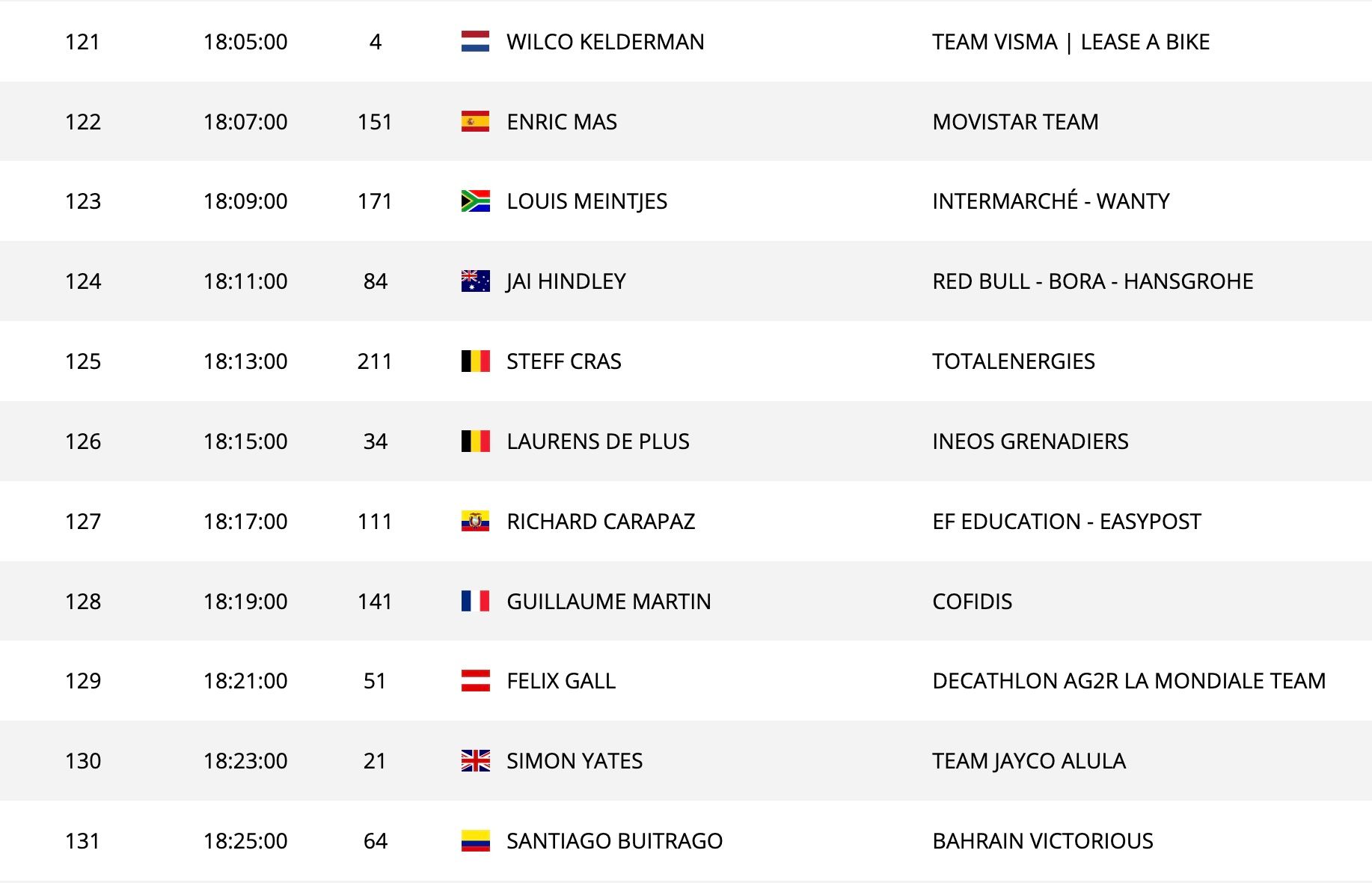Click the Spanish flag next to Enric Mas
Viewport: 1372px width, 883px height.
click(x=475, y=121)
